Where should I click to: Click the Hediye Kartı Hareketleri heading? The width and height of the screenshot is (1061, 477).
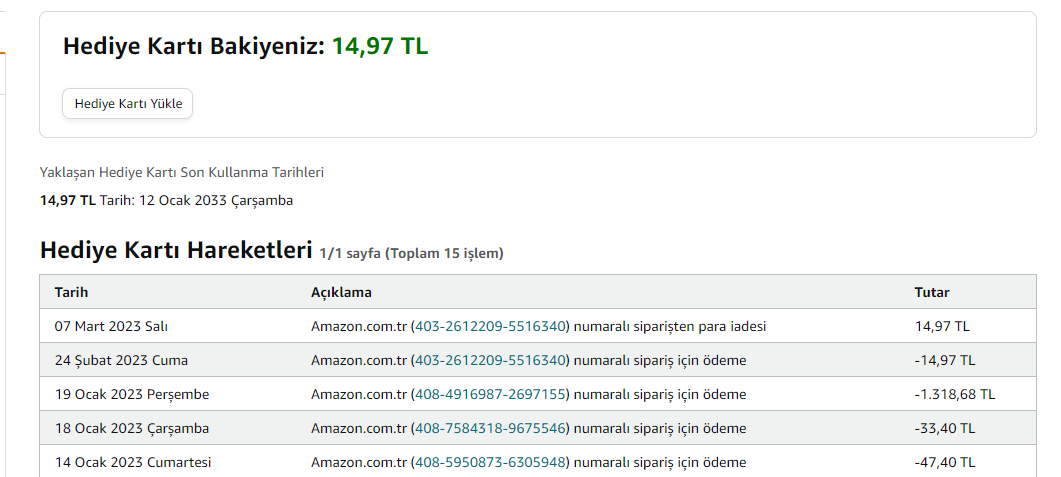176,250
